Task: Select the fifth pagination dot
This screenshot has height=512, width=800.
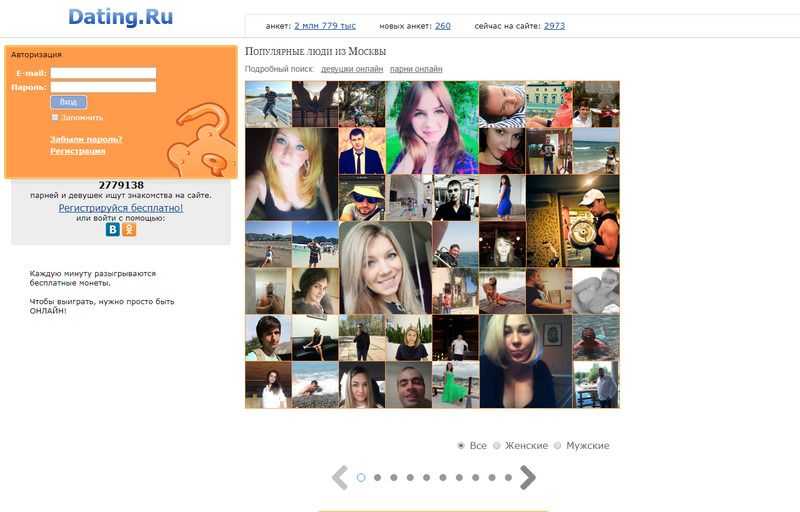Action: tap(427, 478)
